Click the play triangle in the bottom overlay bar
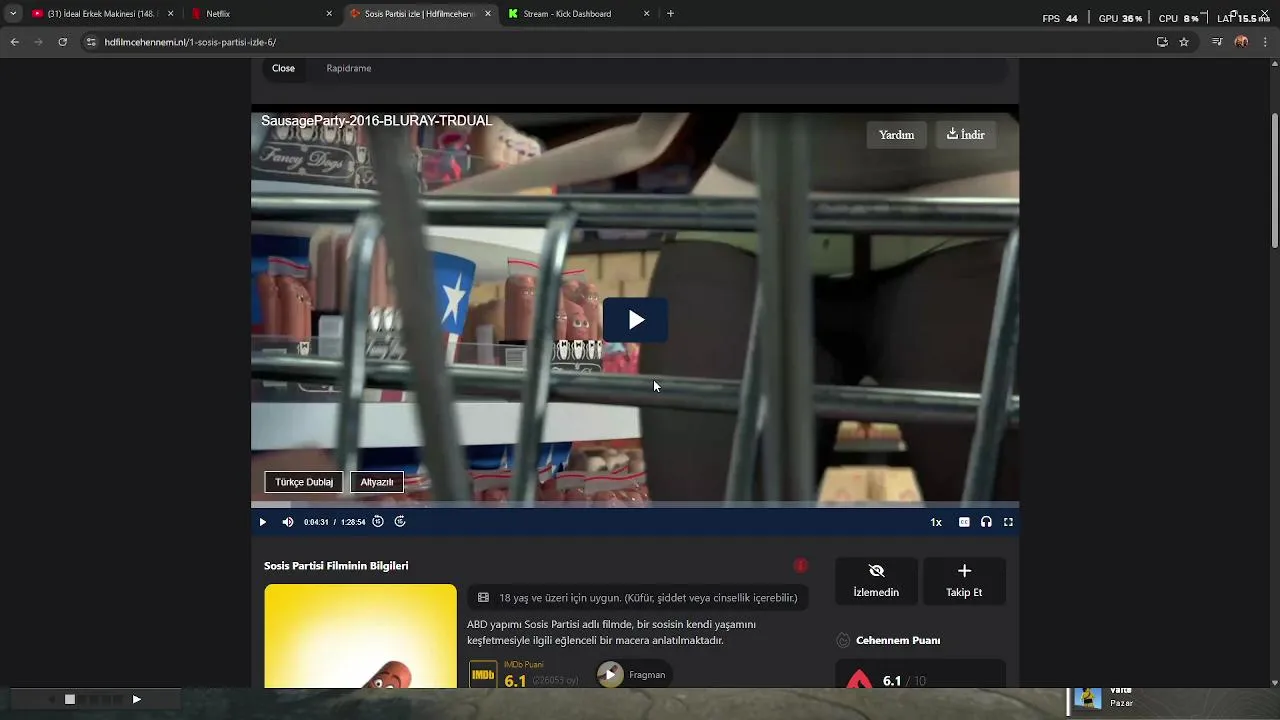This screenshot has height=720, width=1280. pyautogui.click(x=136, y=699)
